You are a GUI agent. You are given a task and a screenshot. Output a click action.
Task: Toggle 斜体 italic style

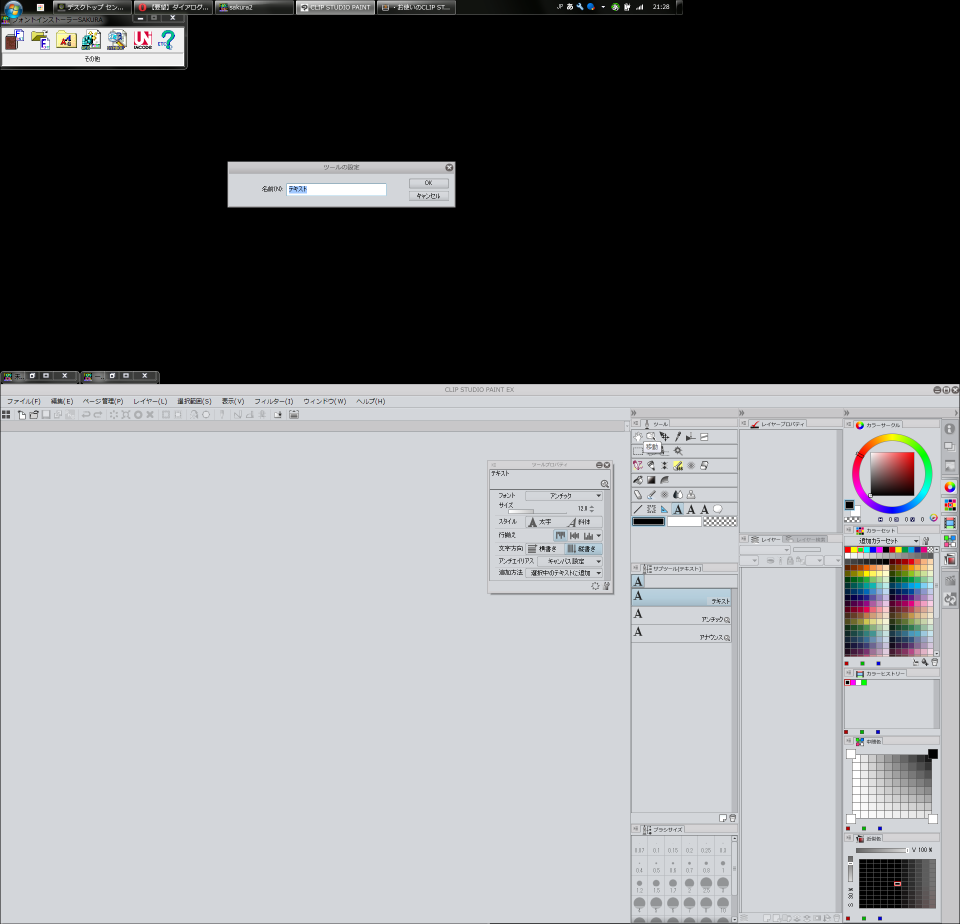[x=579, y=522]
